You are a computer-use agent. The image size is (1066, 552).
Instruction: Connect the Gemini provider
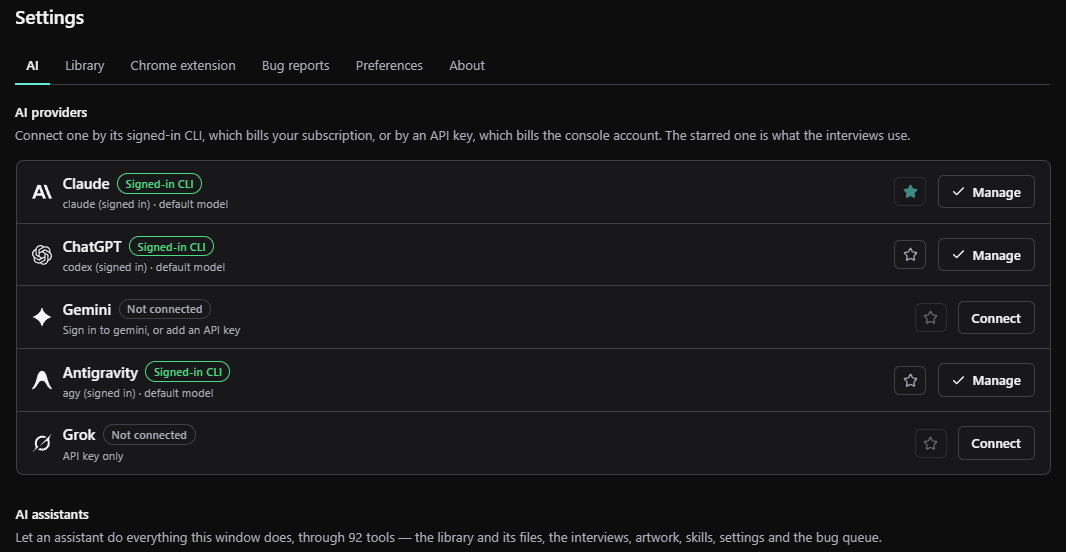coord(996,317)
